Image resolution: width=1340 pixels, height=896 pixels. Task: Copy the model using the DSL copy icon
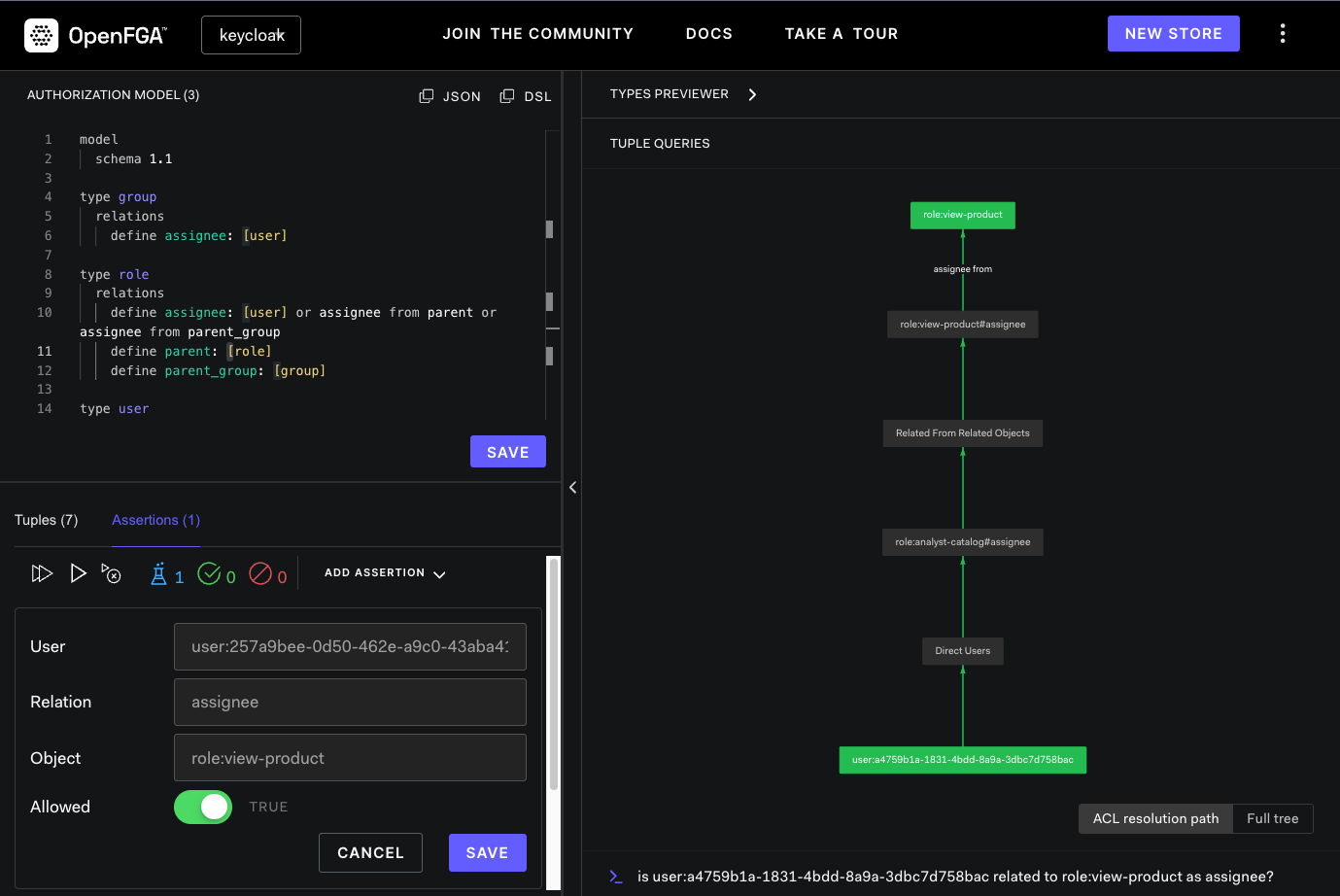506,95
